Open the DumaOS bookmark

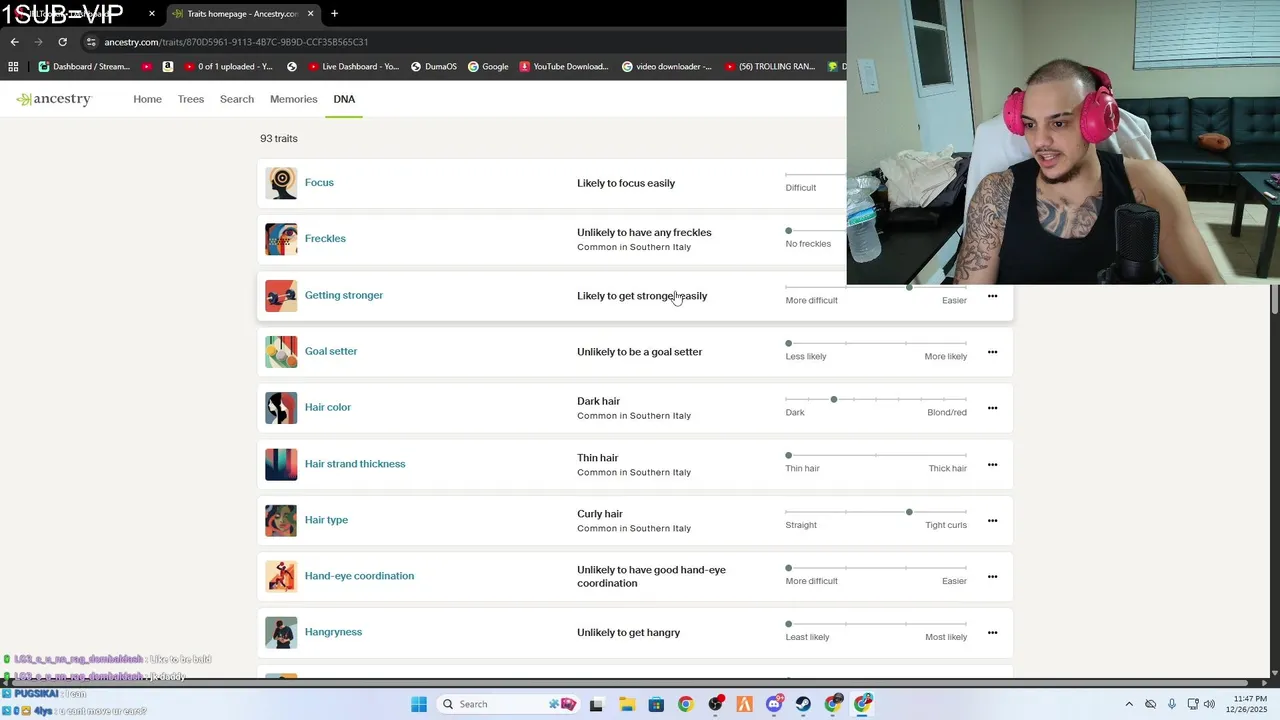point(433,67)
